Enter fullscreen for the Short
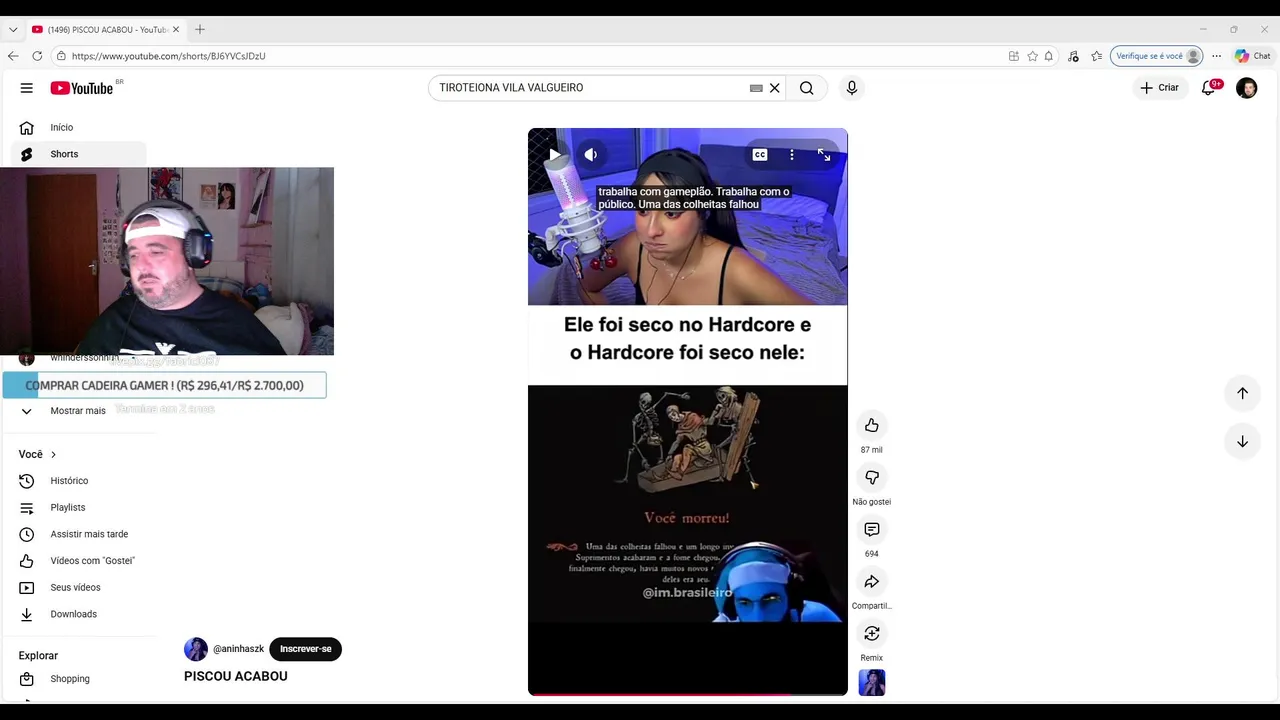This screenshot has height=720, width=1280. (x=824, y=155)
